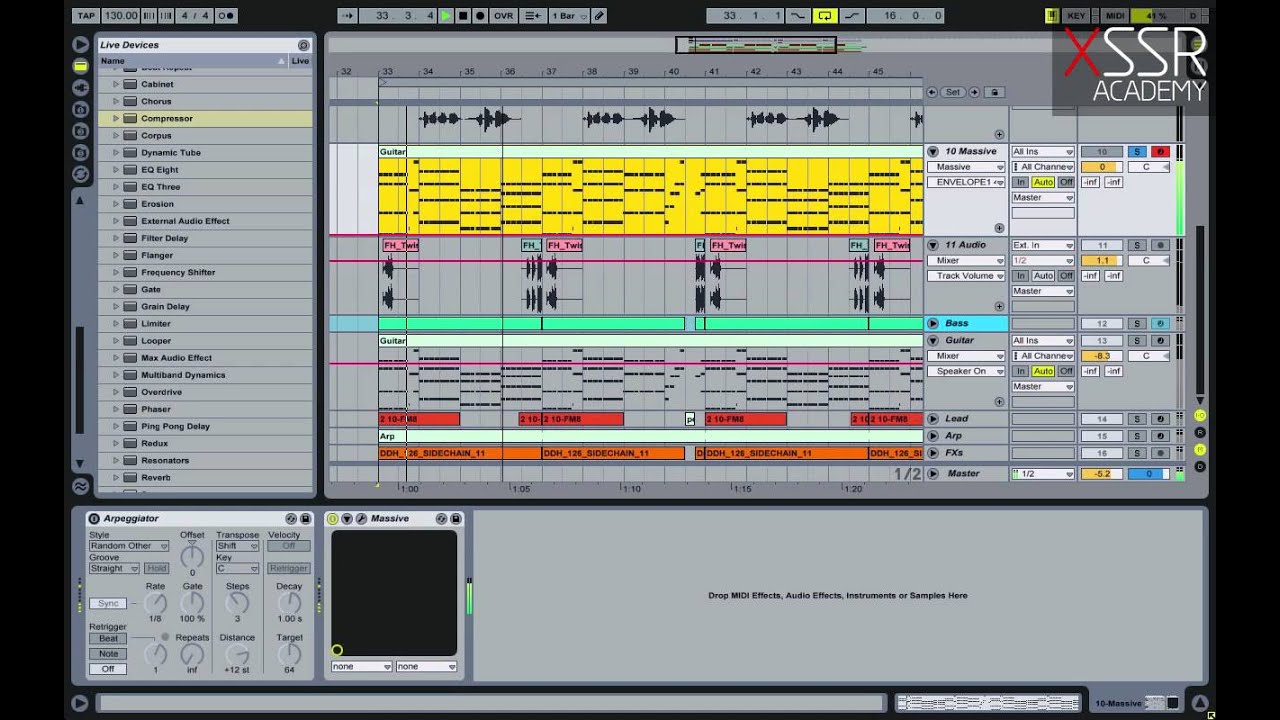Solo the 10 Massive track

pos(1137,152)
